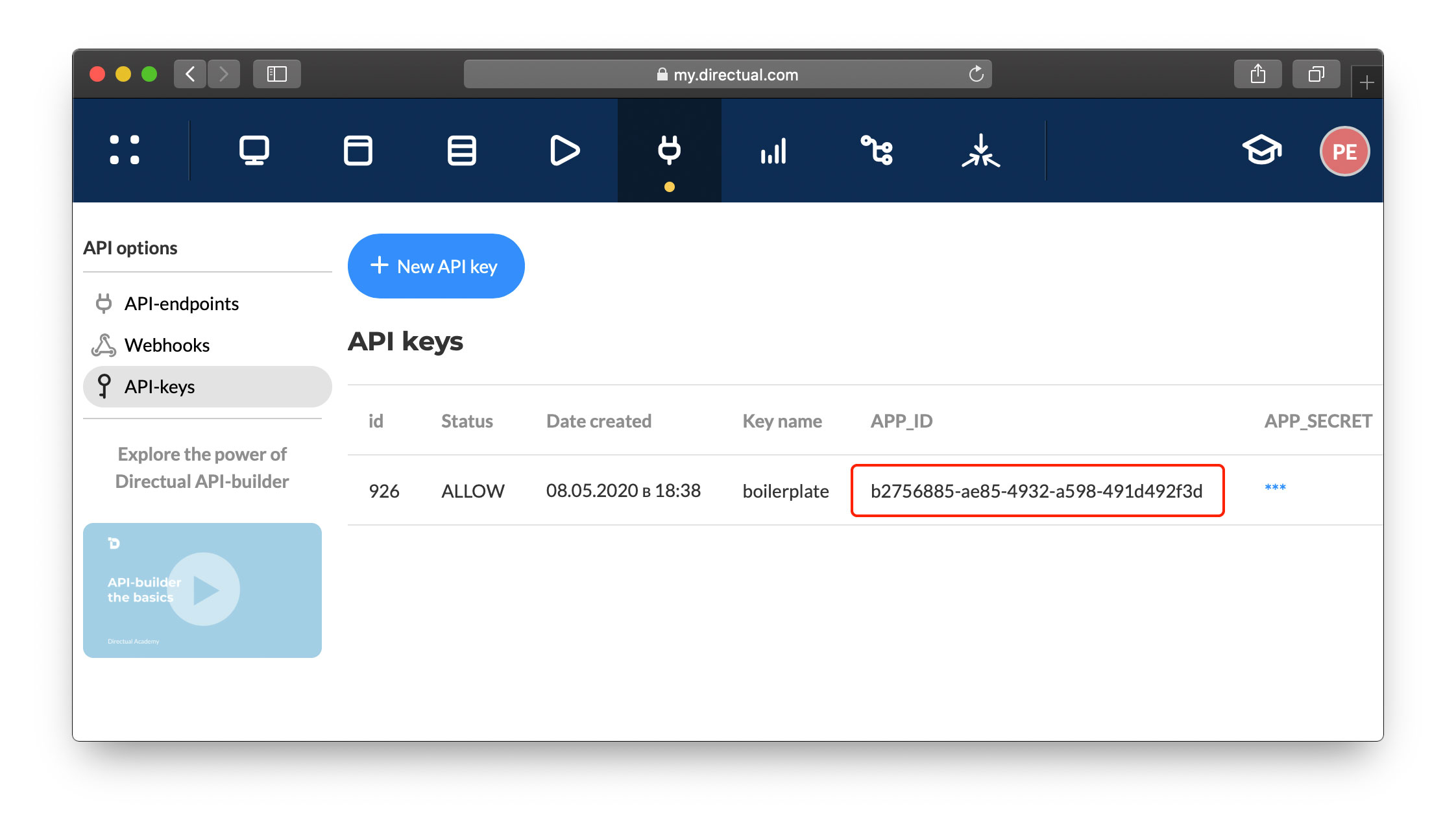Click the id column header

(x=376, y=421)
